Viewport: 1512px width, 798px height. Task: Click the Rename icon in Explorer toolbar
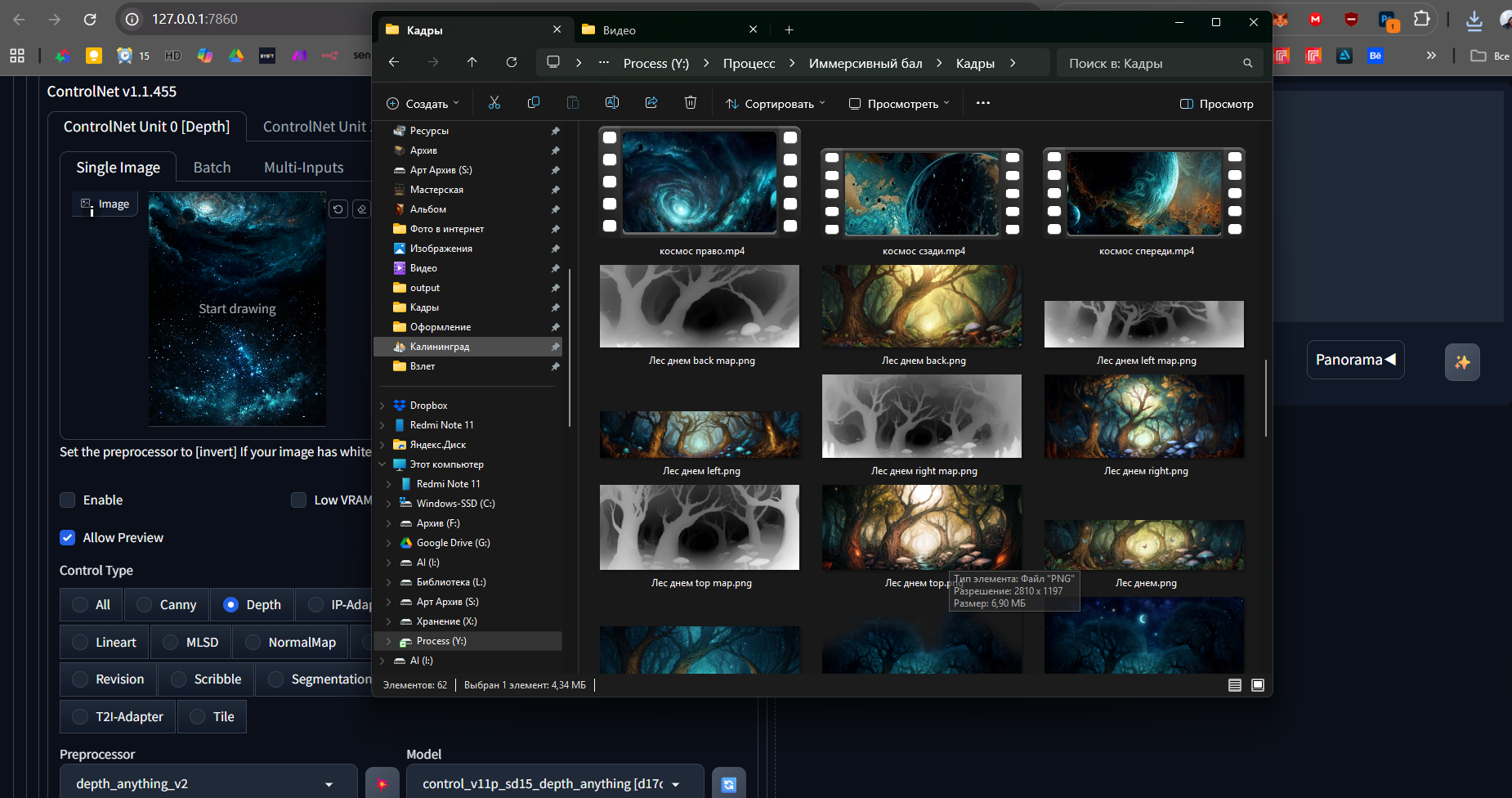click(612, 103)
